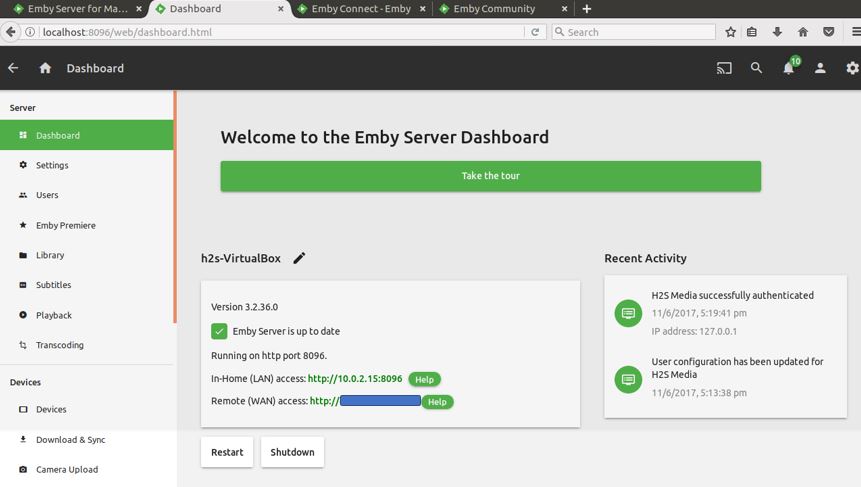This screenshot has width=861, height=487.
Task: Open the settings gear in Emby header
Action: tap(852, 68)
